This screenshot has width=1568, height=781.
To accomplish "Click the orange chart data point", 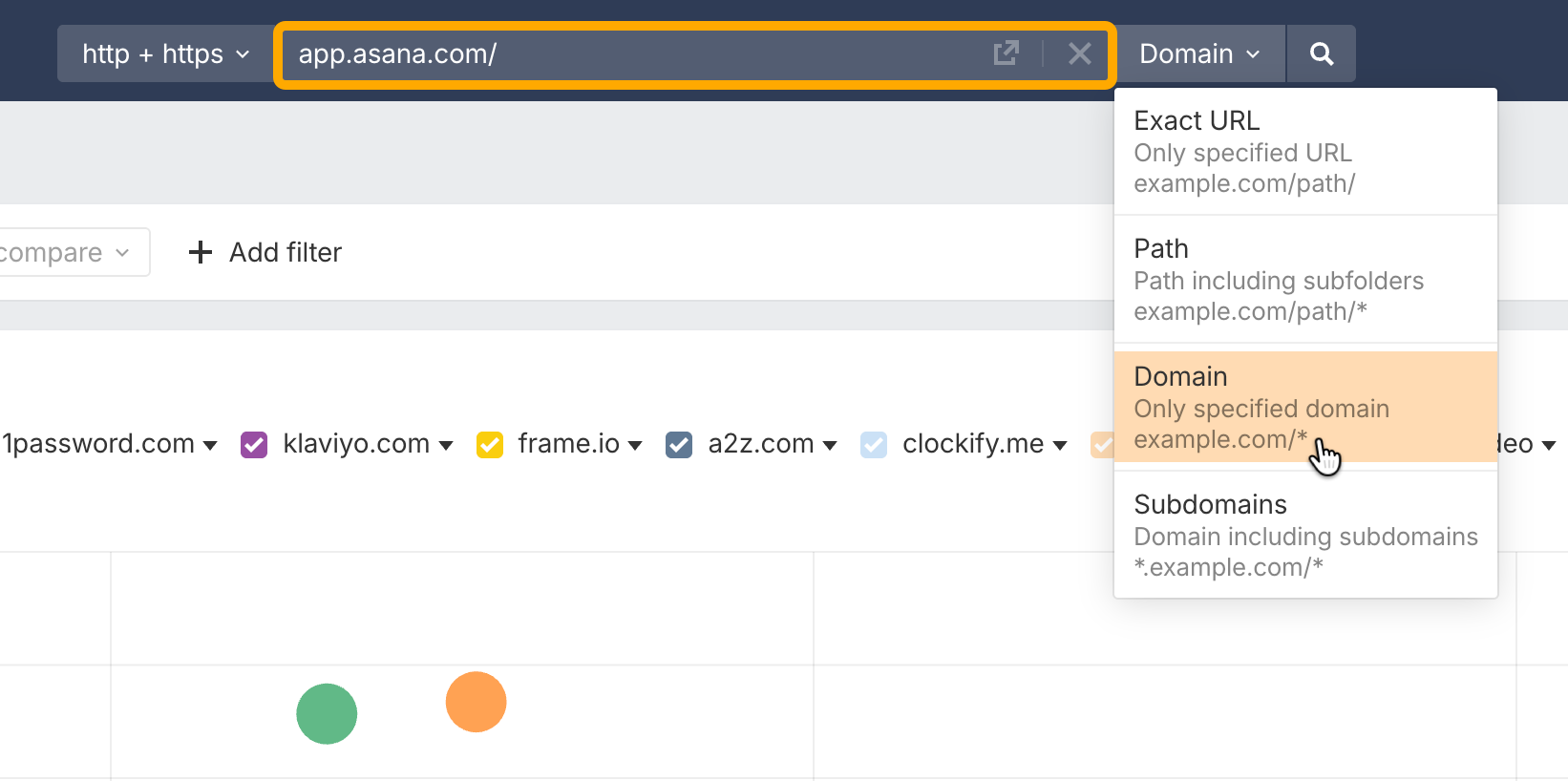I will (x=476, y=702).
